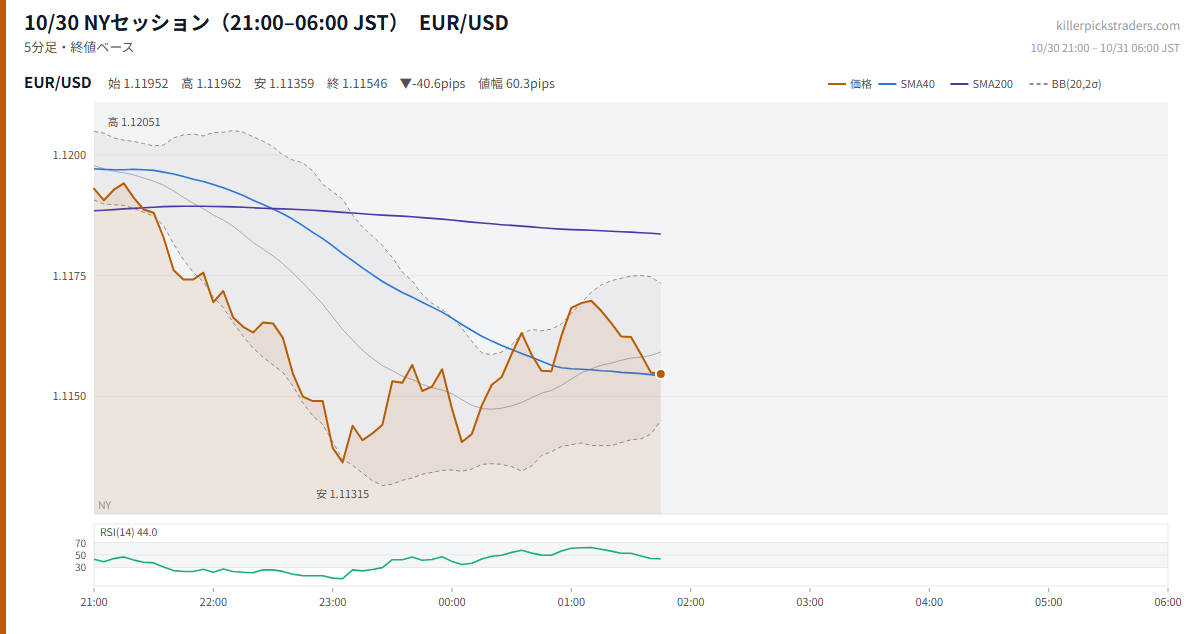The width and height of the screenshot is (1200, 634).
Task: Click the high value 高 1.11962
Action: [x=211, y=84]
